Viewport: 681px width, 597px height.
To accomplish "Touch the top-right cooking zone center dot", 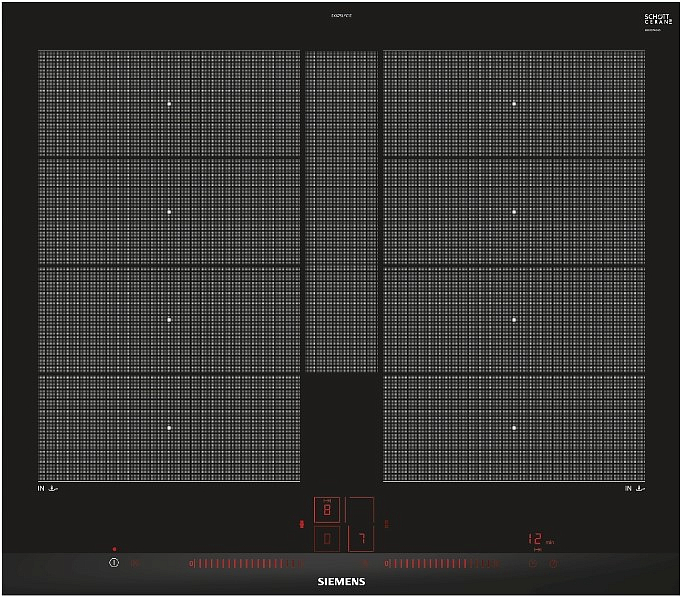I will point(514,104).
